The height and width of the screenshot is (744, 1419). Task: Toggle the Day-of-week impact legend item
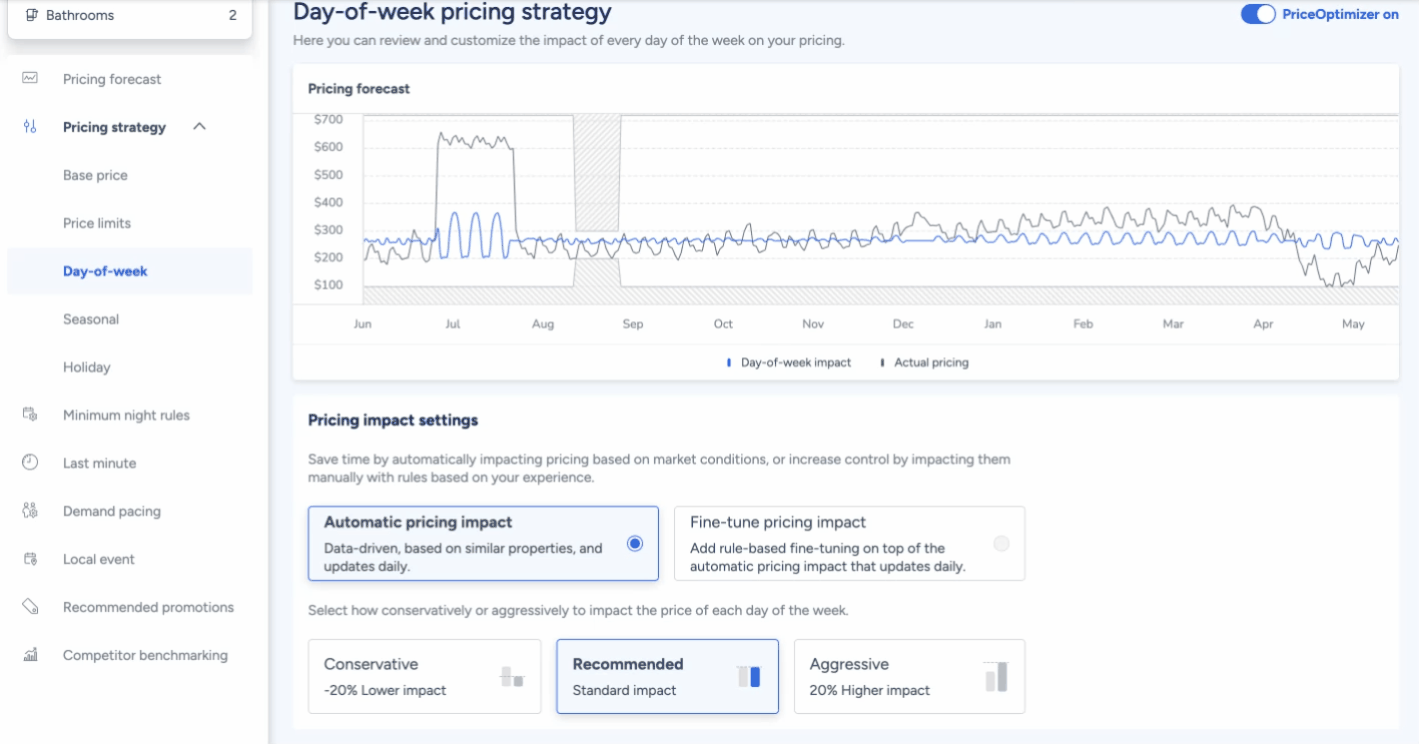[789, 363]
